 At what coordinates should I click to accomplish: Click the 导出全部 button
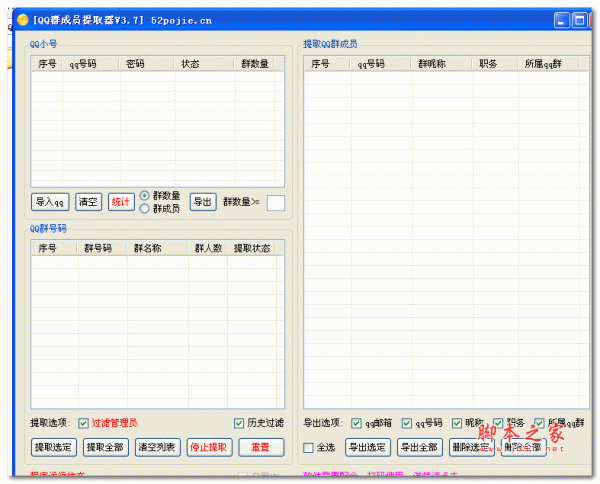pos(420,447)
